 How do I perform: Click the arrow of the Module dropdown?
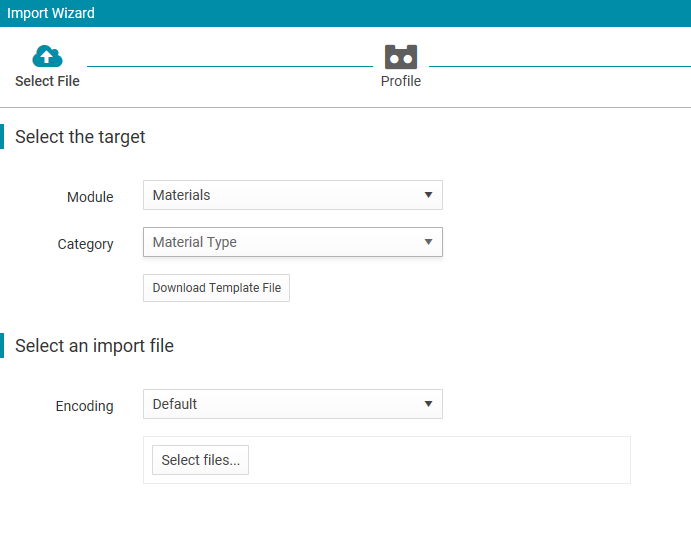point(428,195)
